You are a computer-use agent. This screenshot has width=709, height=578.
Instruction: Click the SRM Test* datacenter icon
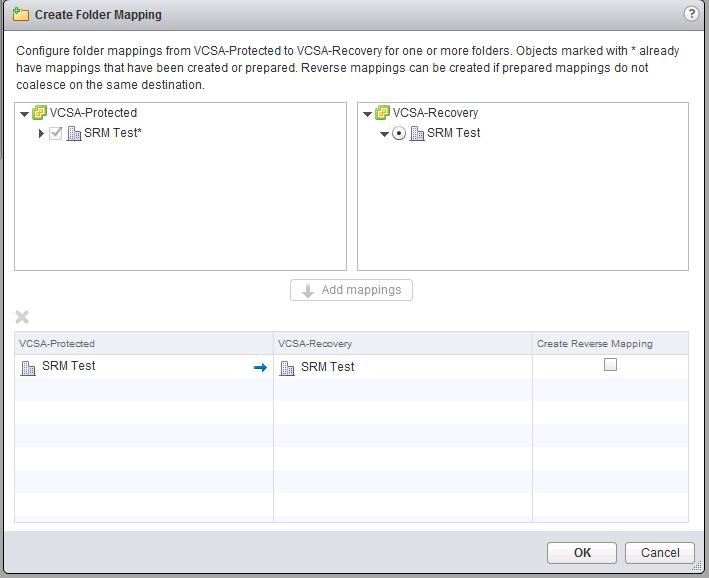(x=74, y=133)
